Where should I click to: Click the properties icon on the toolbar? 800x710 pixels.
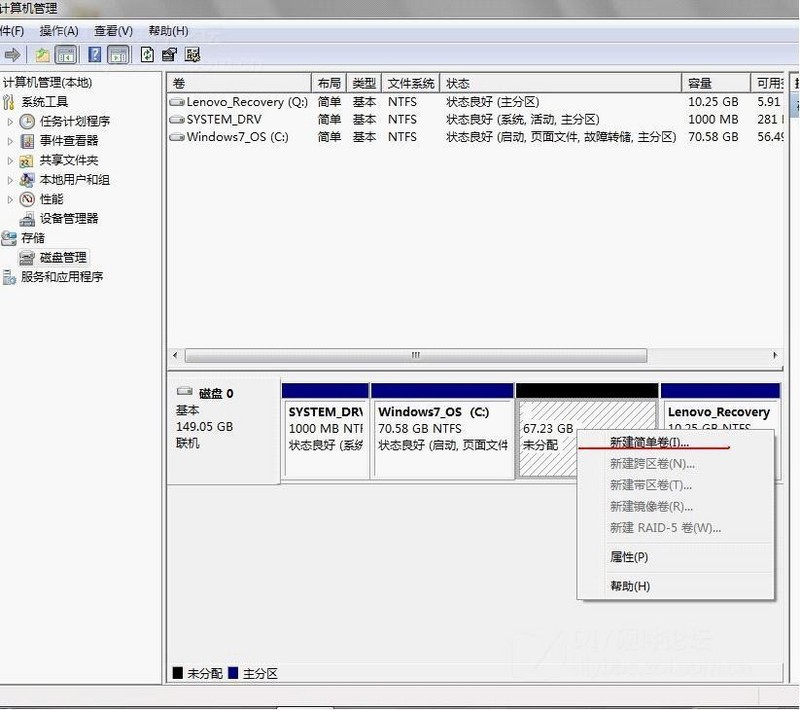(x=167, y=54)
